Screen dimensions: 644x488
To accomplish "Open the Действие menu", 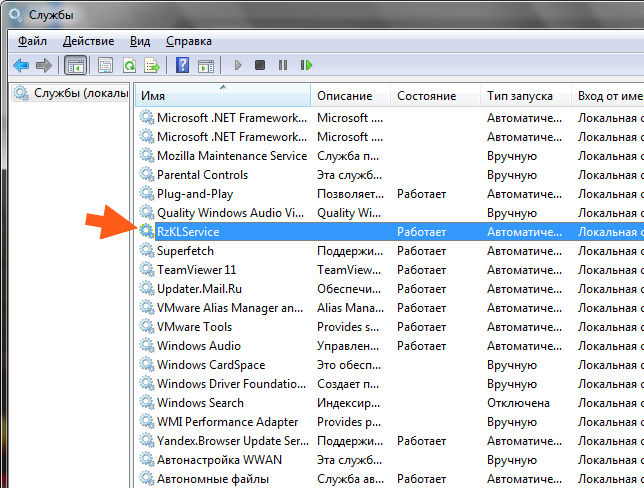I will pyautogui.click(x=88, y=41).
